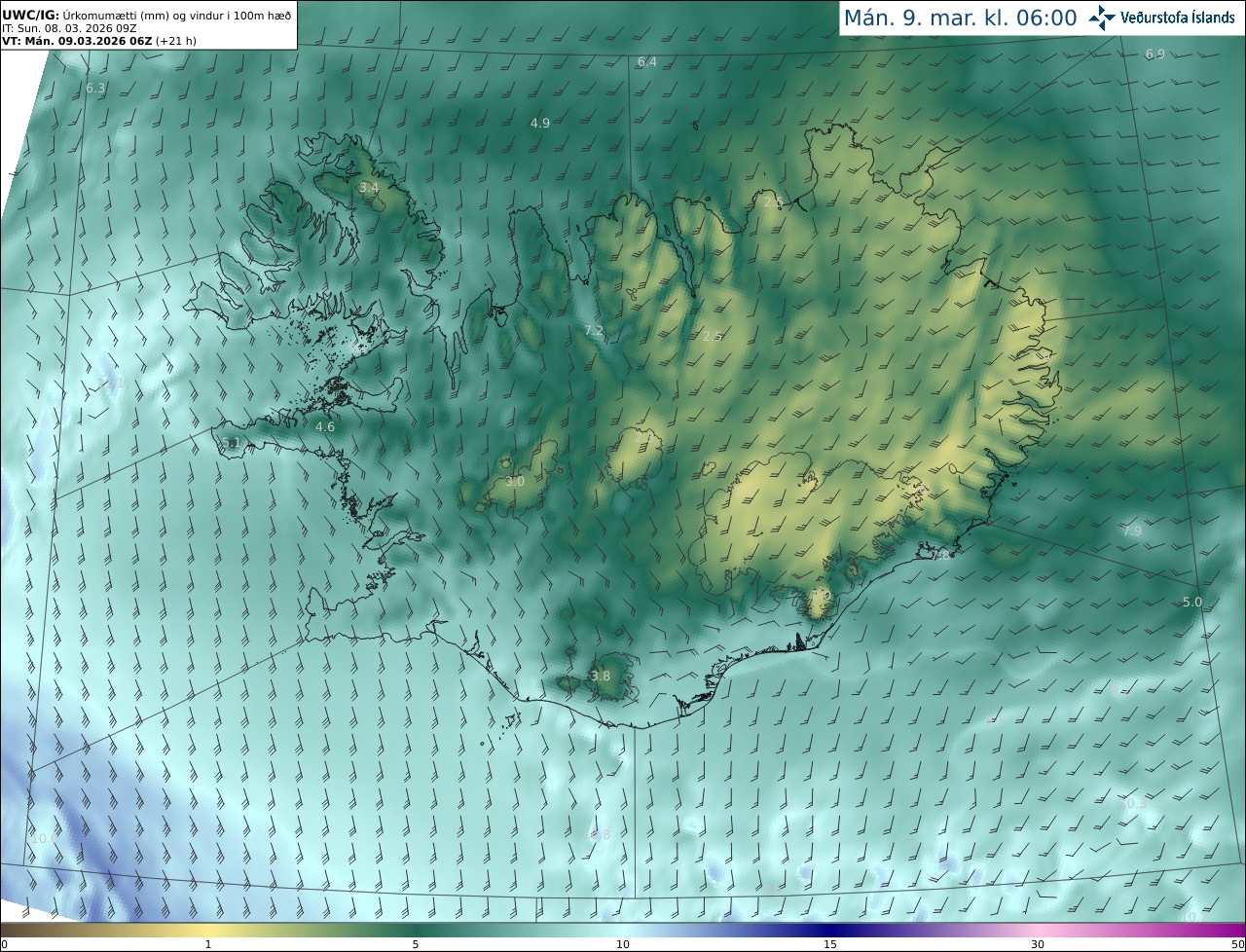The width and height of the screenshot is (1246, 952).
Task: Click the 7.2 value in north Iceland
Action: [594, 331]
